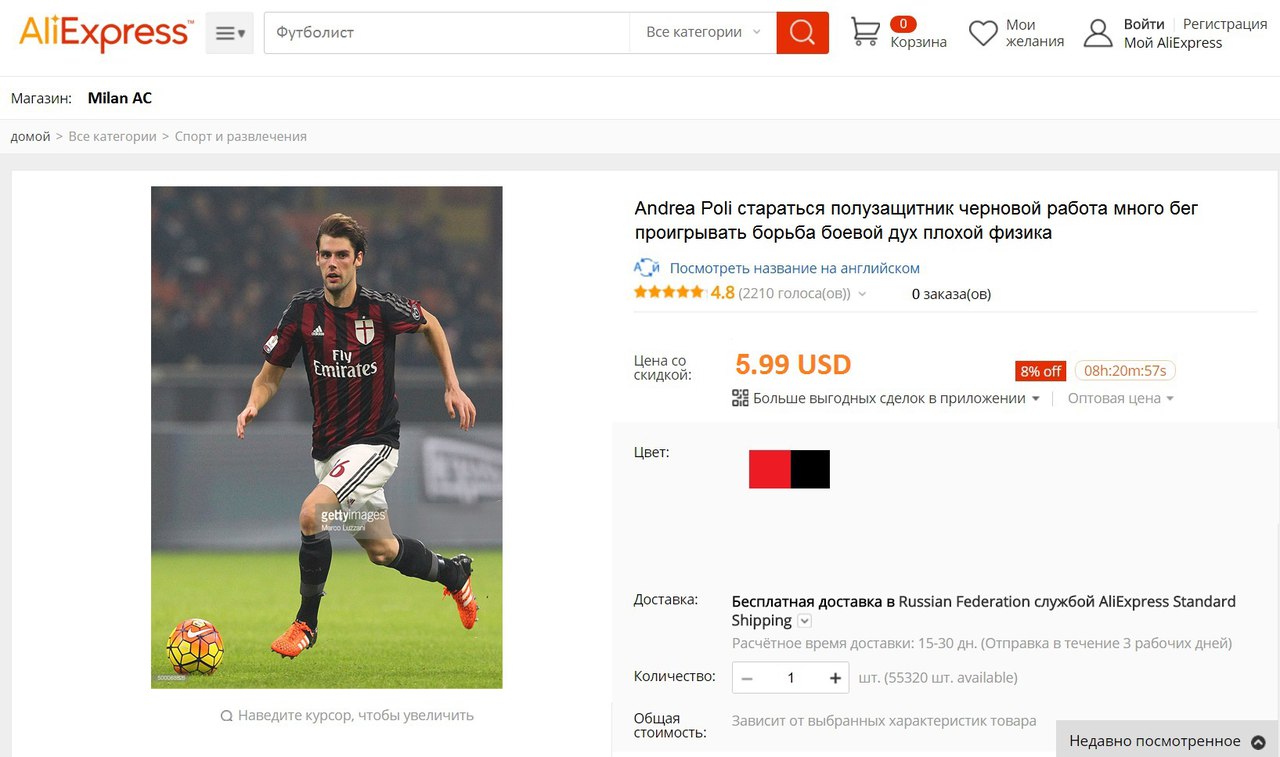This screenshot has width=1280, height=757.
Task: Click the AliExpress logo
Action: tap(105, 33)
